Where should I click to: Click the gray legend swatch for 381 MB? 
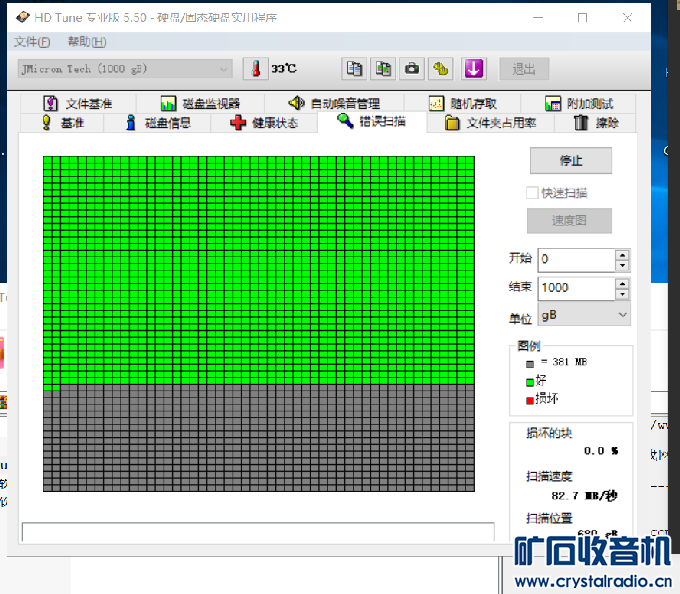pyautogui.click(x=530, y=364)
